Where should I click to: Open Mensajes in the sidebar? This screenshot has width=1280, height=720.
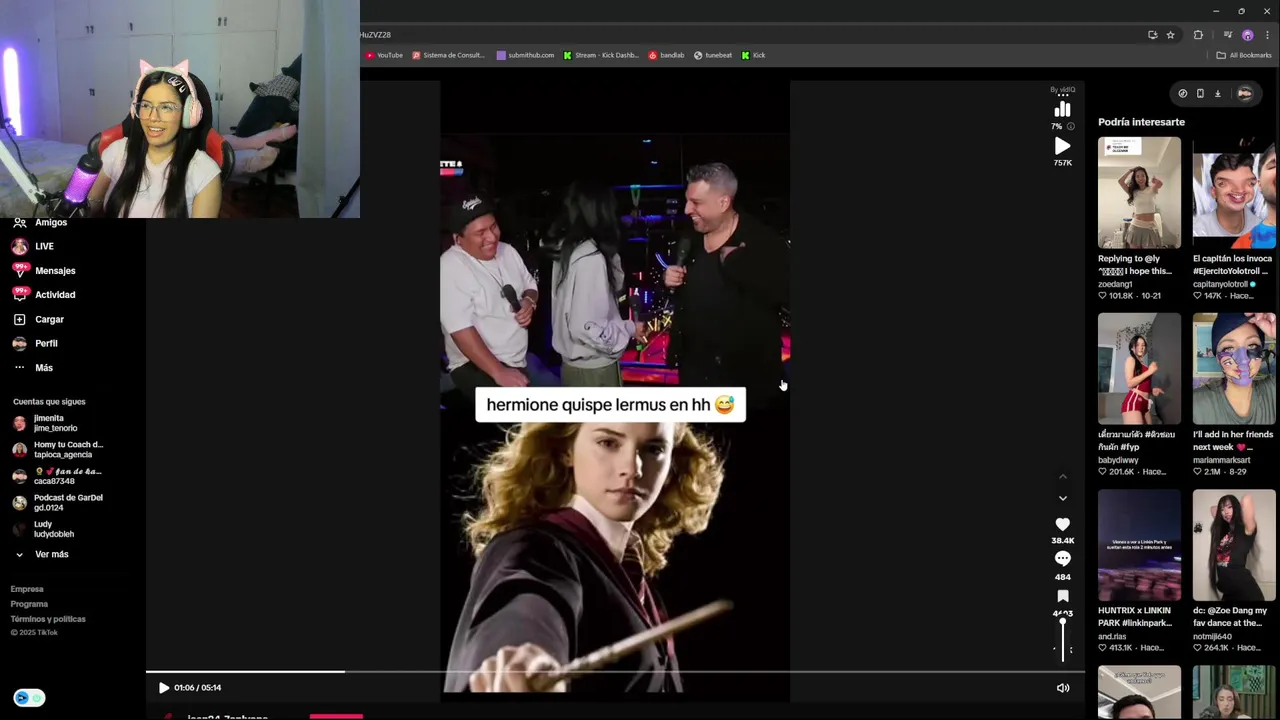point(44,270)
